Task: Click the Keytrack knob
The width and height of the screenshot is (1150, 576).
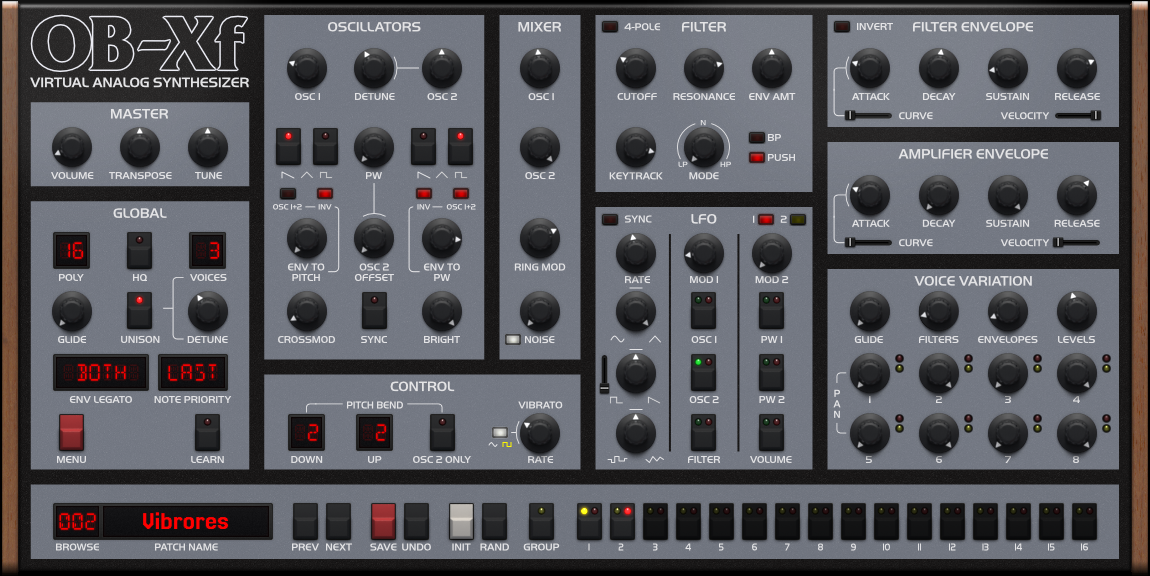Action: [636, 147]
